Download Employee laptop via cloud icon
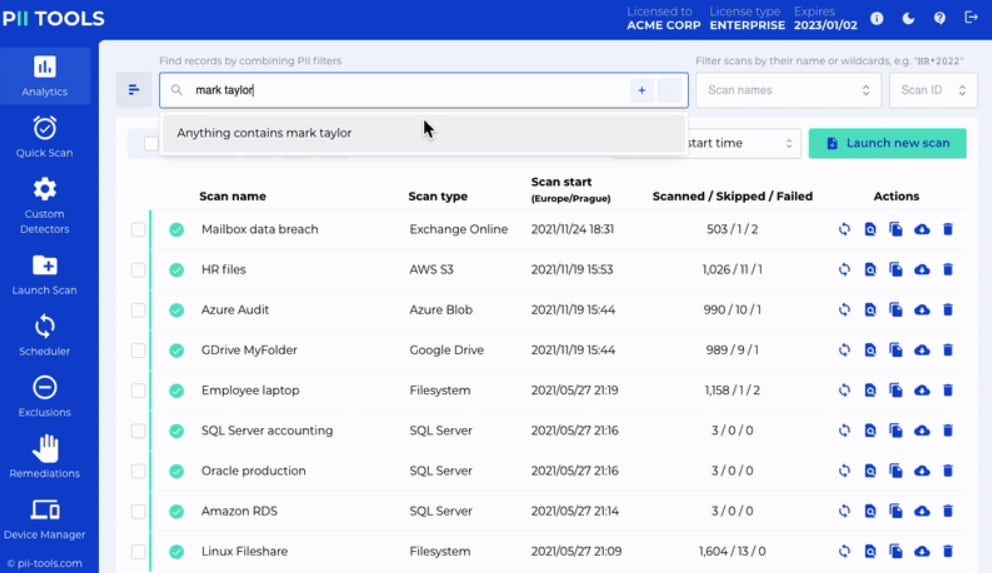 (x=922, y=390)
